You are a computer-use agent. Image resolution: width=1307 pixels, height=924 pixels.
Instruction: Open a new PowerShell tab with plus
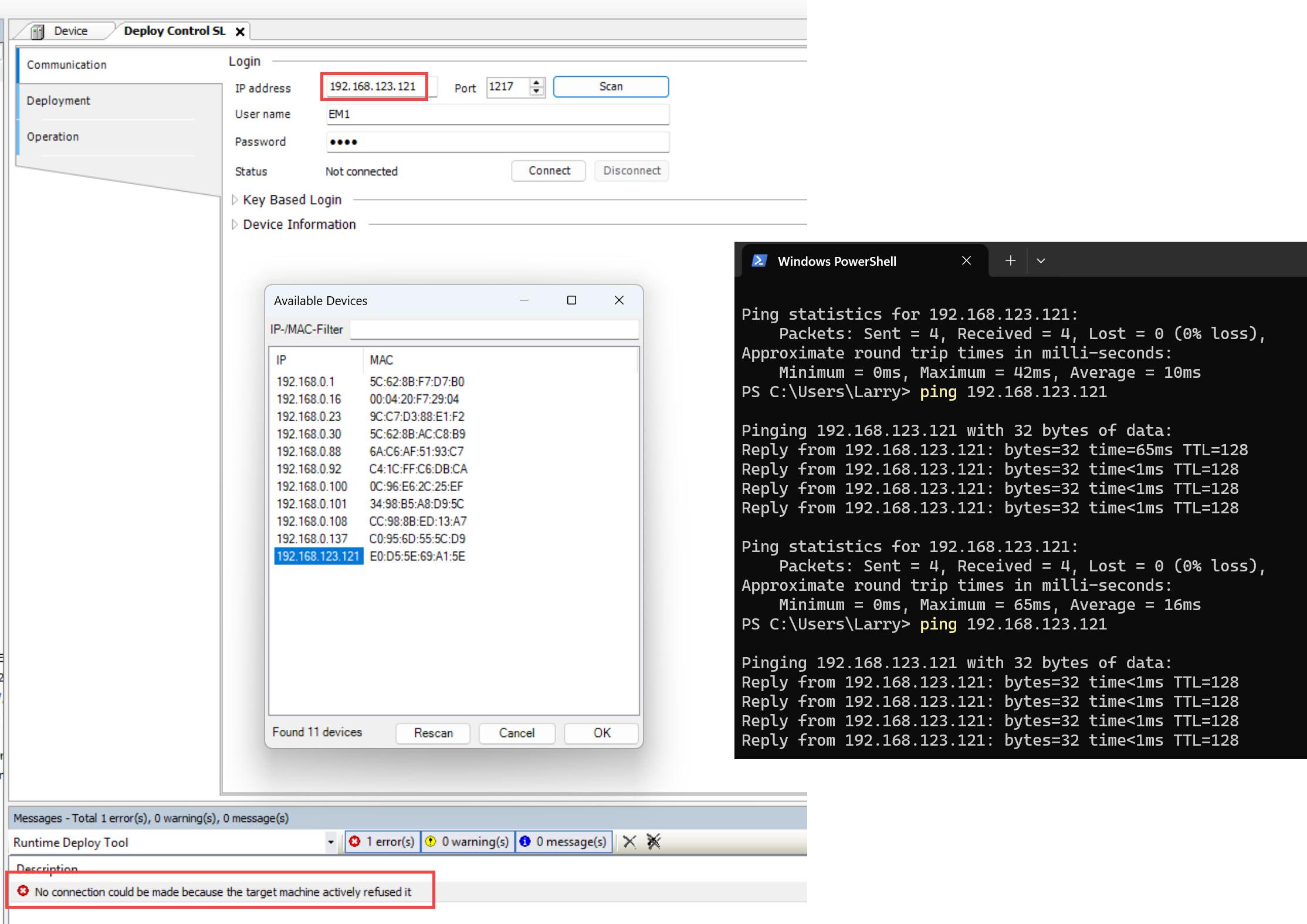click(1010, 260)
